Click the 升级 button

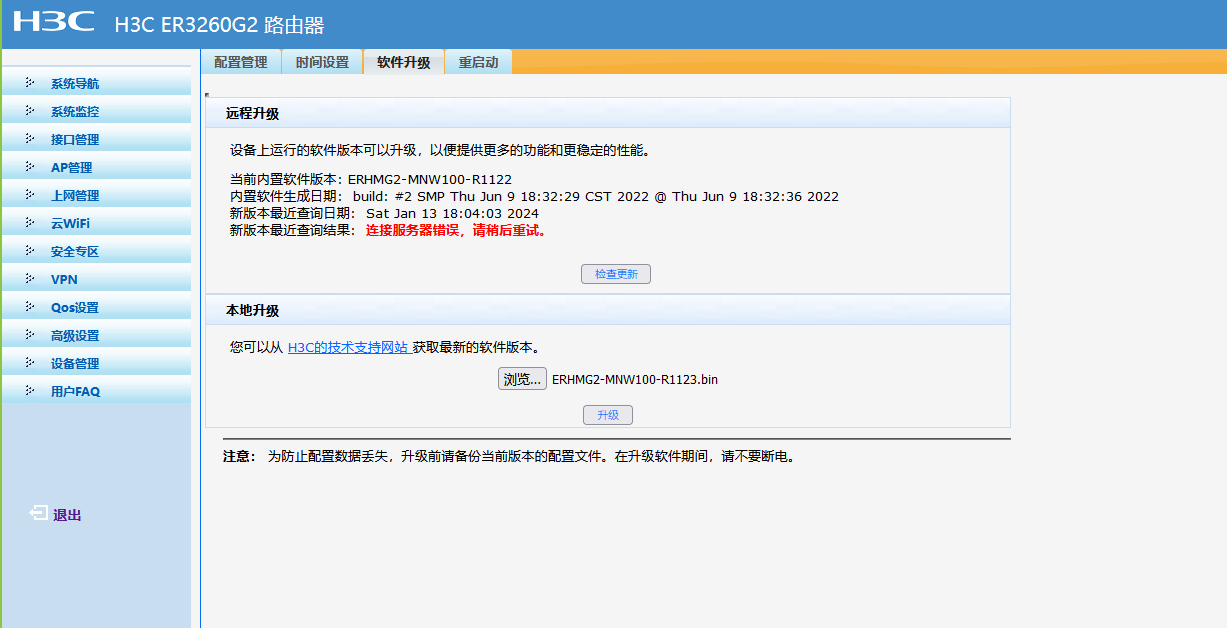608,415
